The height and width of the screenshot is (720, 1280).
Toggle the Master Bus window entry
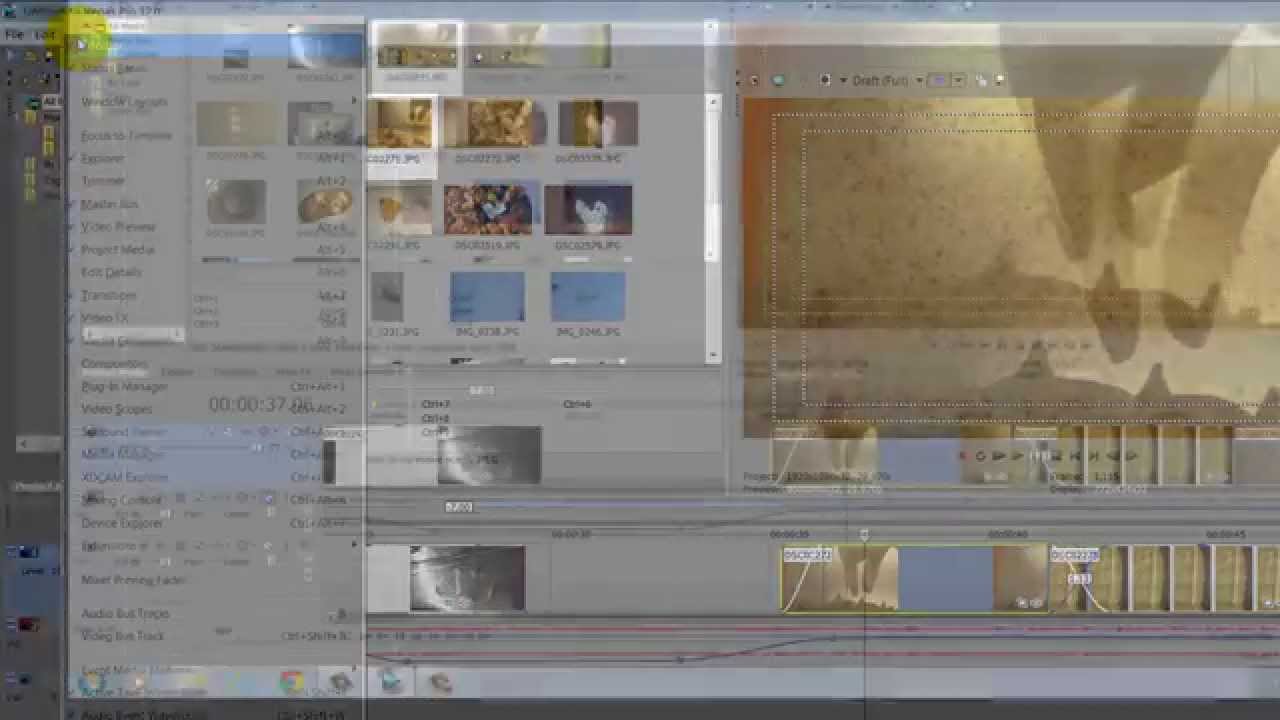(x=109, y=204)
